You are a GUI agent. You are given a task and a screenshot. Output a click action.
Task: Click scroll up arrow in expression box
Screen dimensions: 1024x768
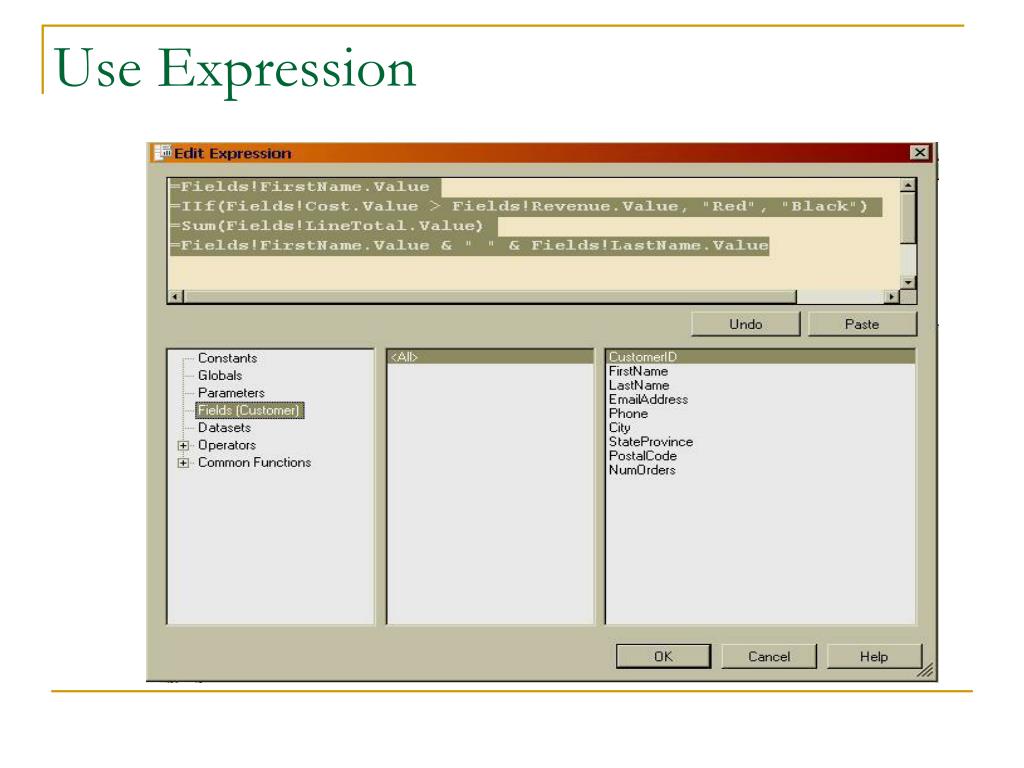(x=908, y=185)
